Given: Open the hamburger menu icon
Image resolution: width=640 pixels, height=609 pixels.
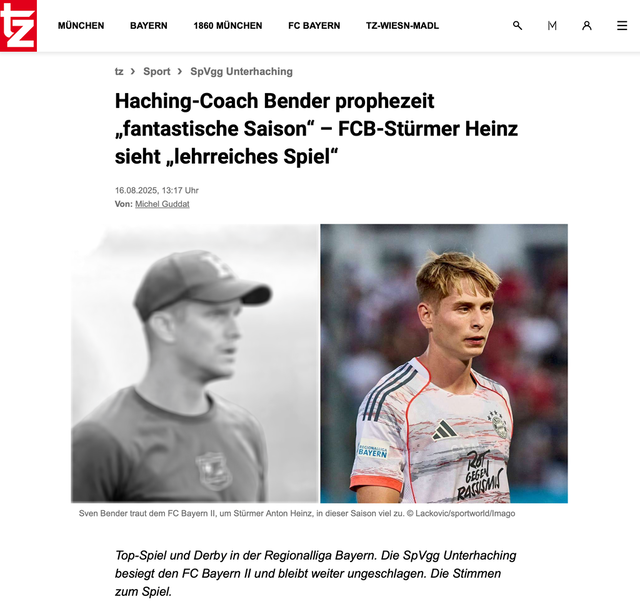Looking at the screenshot, I should coord(622,26).
